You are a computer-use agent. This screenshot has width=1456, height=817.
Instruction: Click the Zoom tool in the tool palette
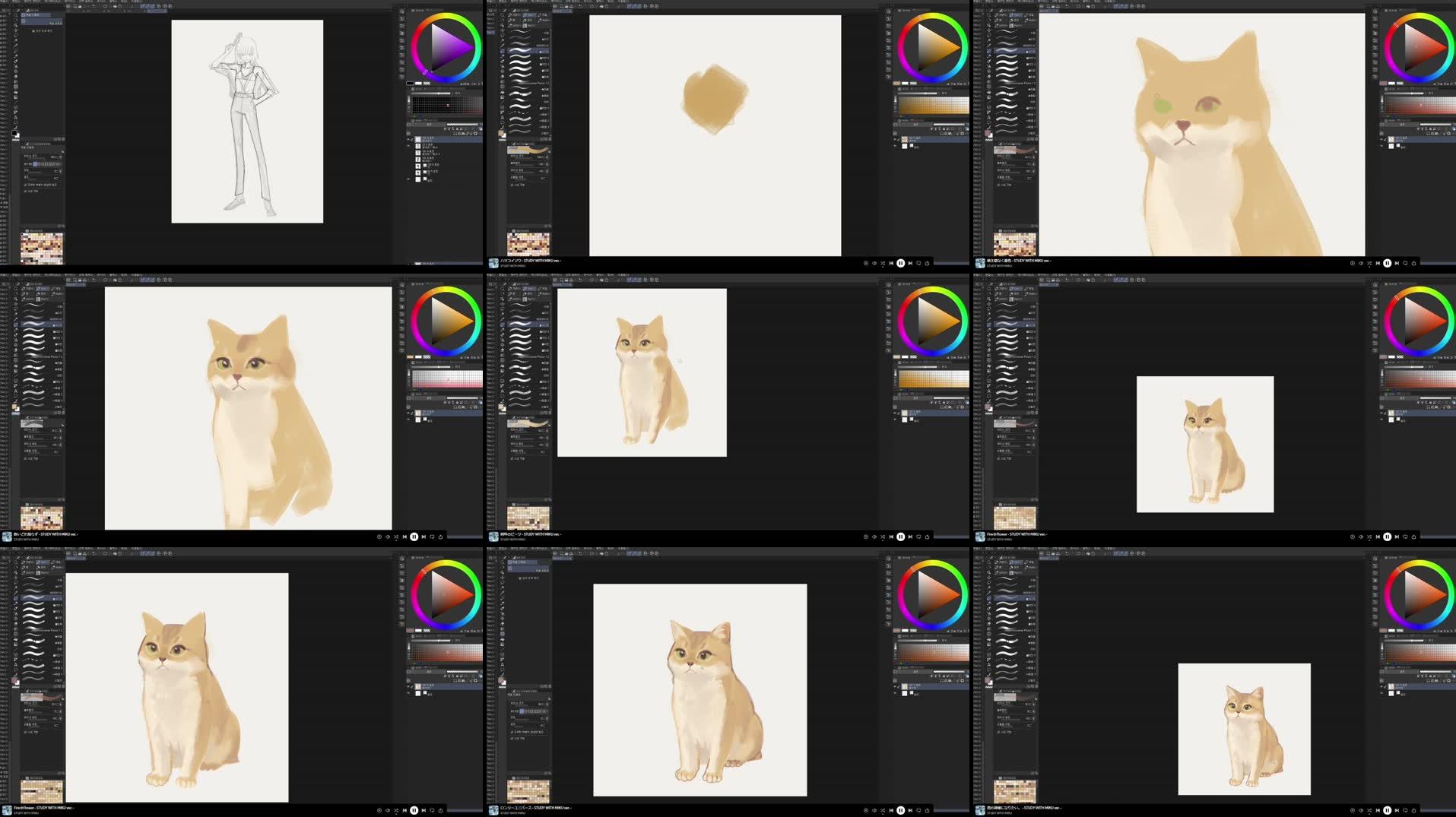point(15,14)
